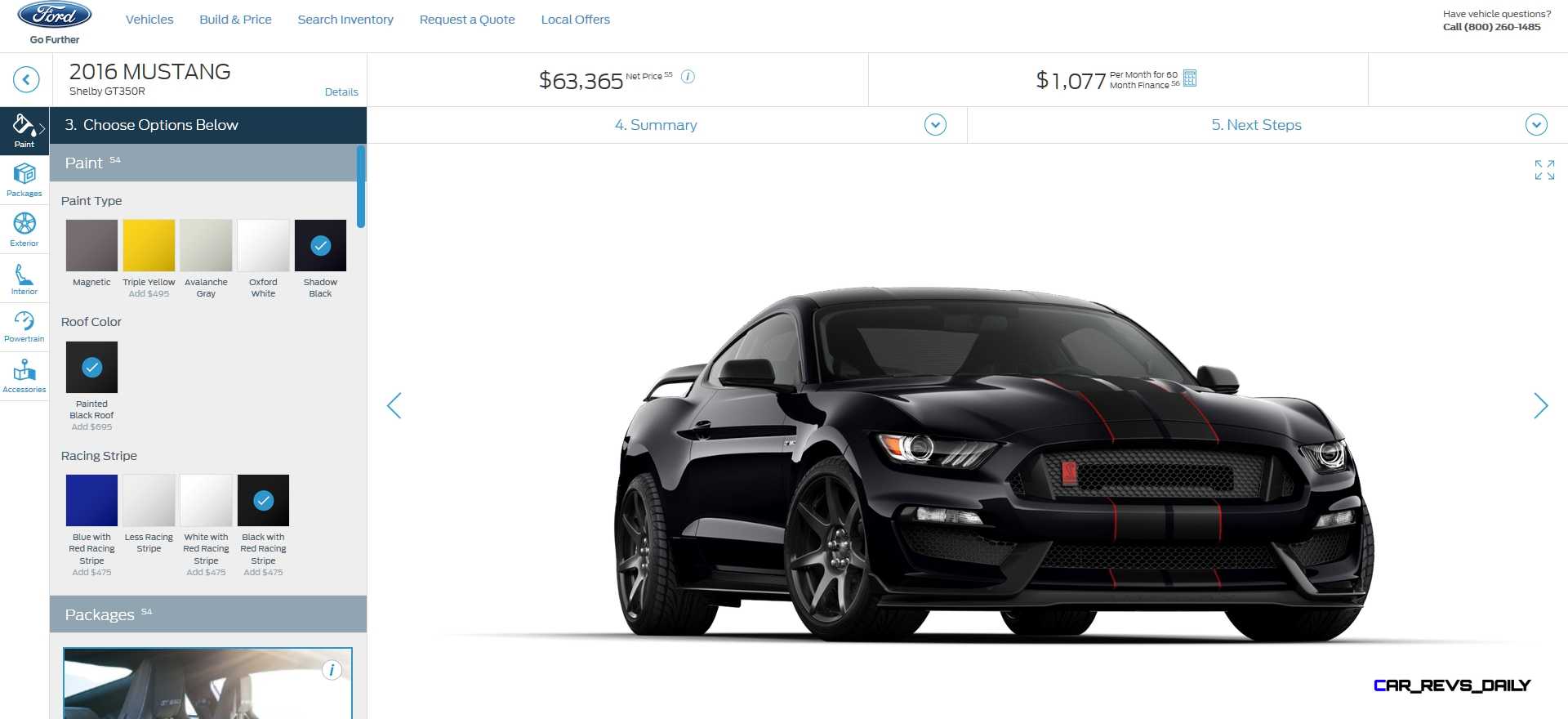Viewport: 1568px width, 719px height.
Task: Select Blue with Red Racing Stripe
Action: point(91,500)
